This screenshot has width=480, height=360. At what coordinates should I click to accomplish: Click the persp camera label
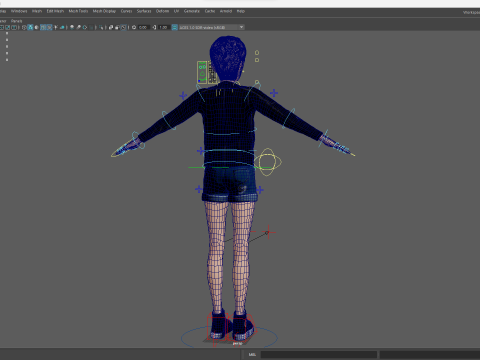click(x=237, y=343)
